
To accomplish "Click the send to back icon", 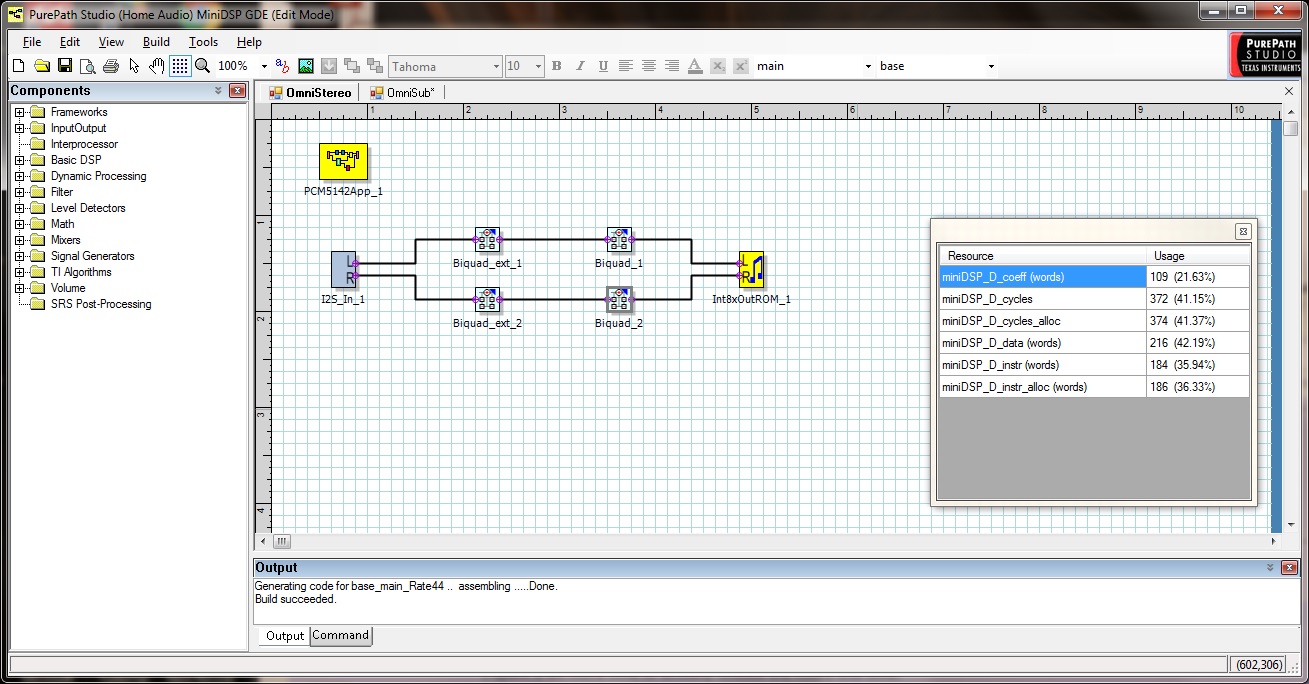I will coord(375,66).
